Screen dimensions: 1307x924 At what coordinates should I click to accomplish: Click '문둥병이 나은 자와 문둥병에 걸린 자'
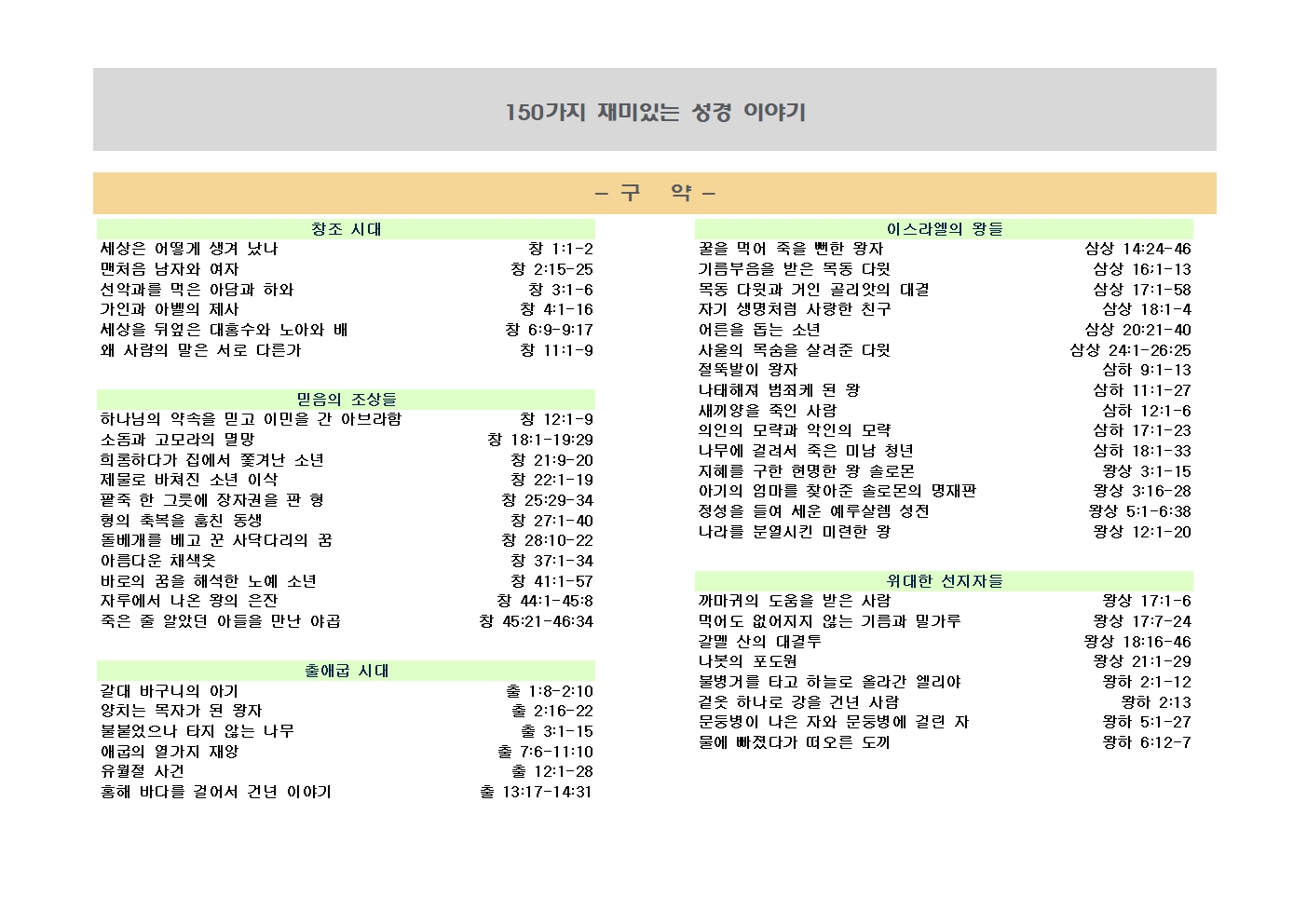click(834, 722)
